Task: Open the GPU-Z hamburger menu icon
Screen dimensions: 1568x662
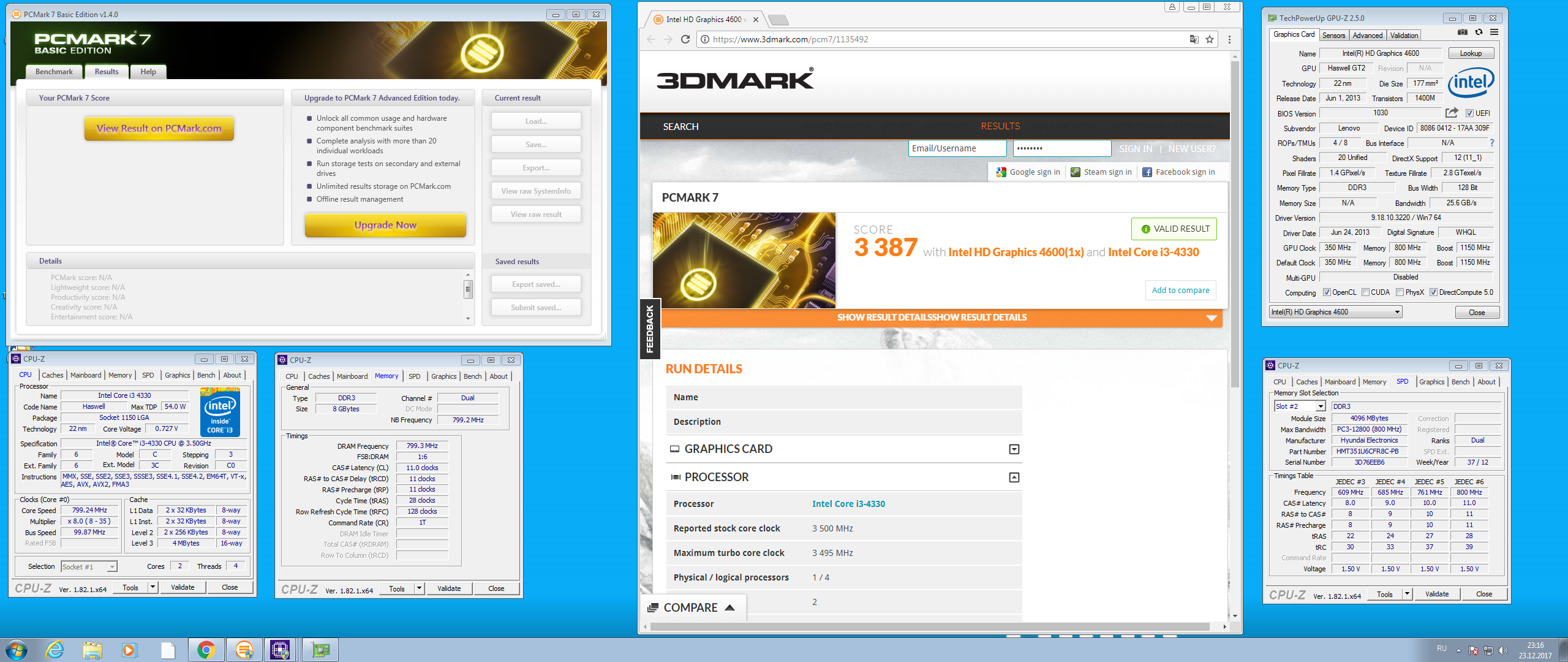Action: (1494, 32)
